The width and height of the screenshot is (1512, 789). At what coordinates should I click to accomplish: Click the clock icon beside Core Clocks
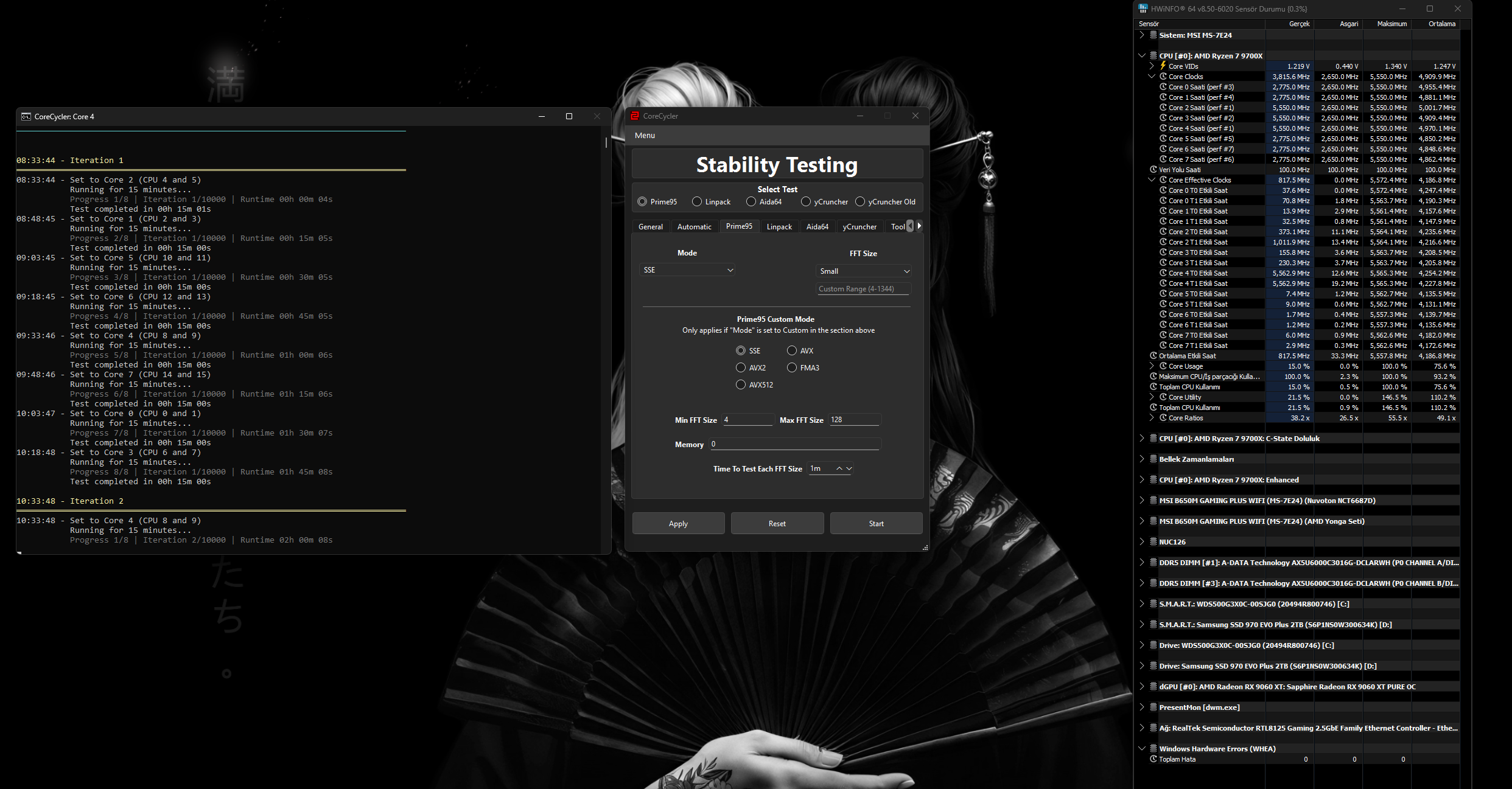[x=1163, y=76]
